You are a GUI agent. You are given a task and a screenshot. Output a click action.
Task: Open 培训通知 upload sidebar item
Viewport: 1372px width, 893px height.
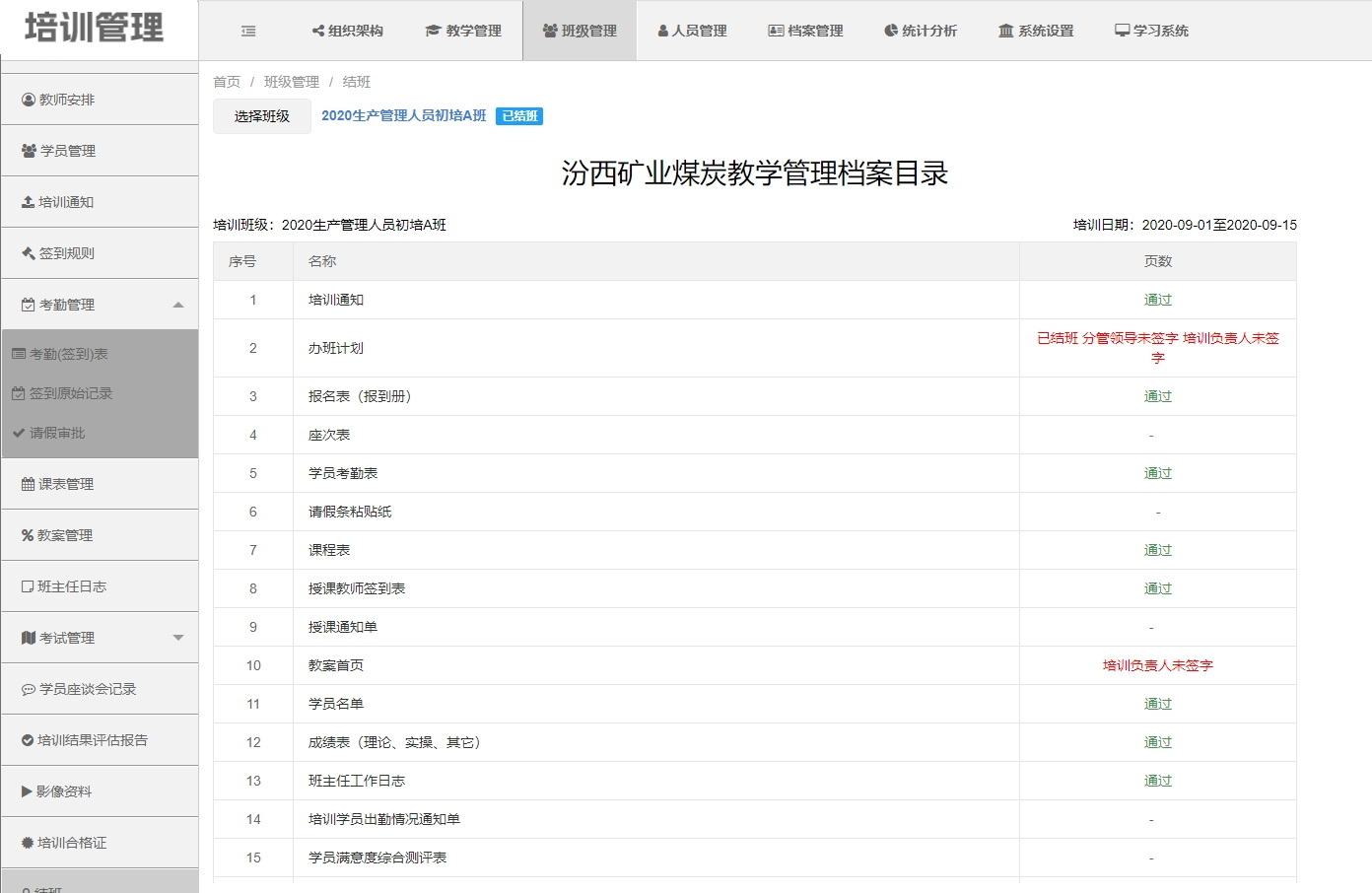(65, 202)
